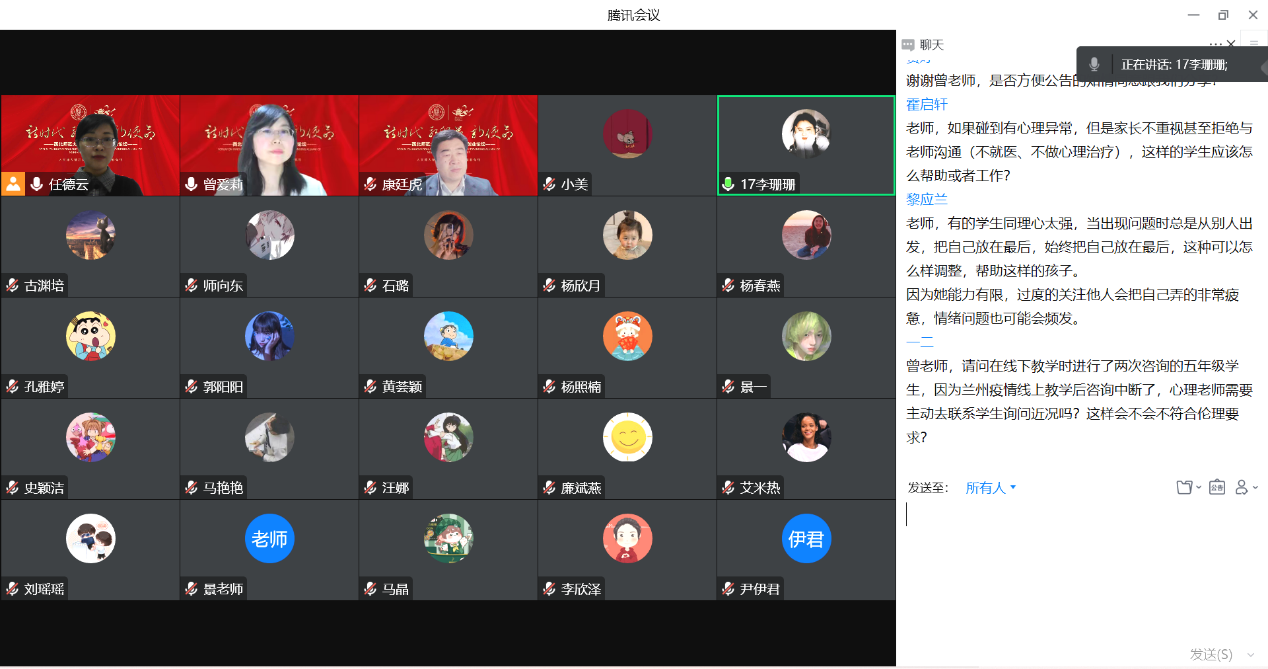The height and width of the screenshot is (669, 1268).
Task: Click sender name 霍启轩 in chat
Action: (x=926, y=104)
